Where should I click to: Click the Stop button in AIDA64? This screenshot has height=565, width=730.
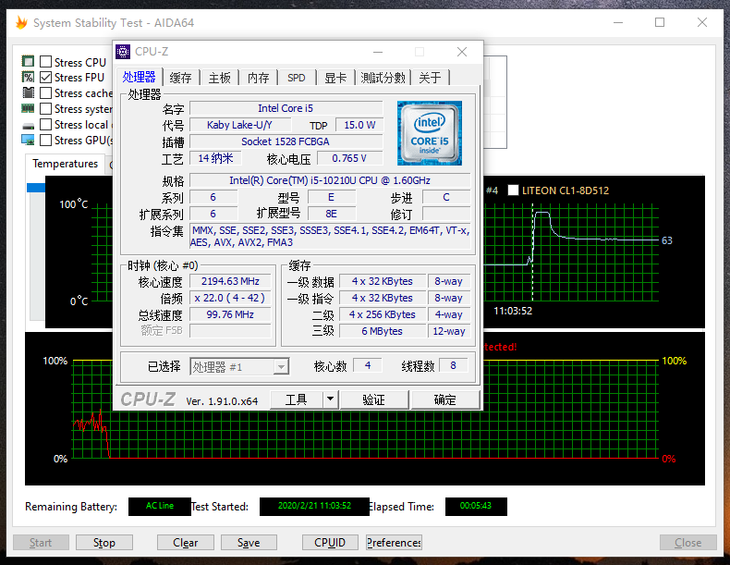click(104, 542)
